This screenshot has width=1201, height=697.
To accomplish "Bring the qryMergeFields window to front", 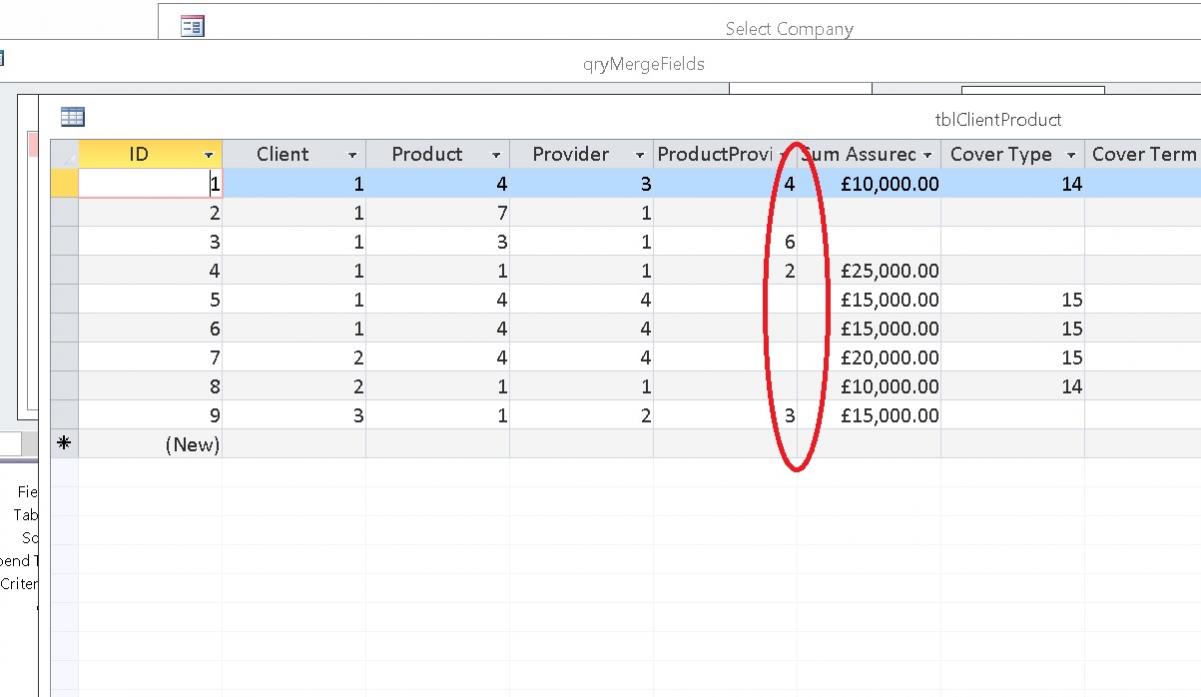I will [643, 64].
